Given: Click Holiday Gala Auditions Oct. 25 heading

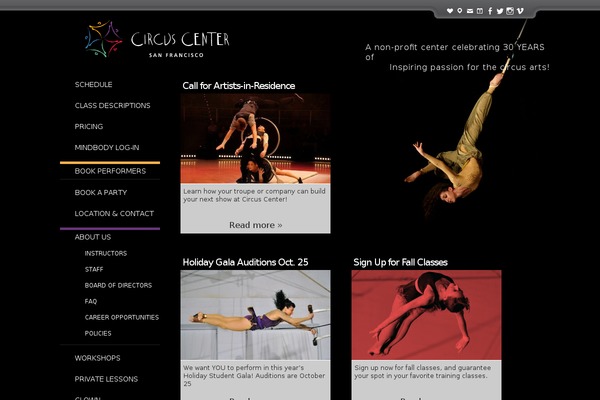Looking at the screenshot, I should [x=245, y=262].
